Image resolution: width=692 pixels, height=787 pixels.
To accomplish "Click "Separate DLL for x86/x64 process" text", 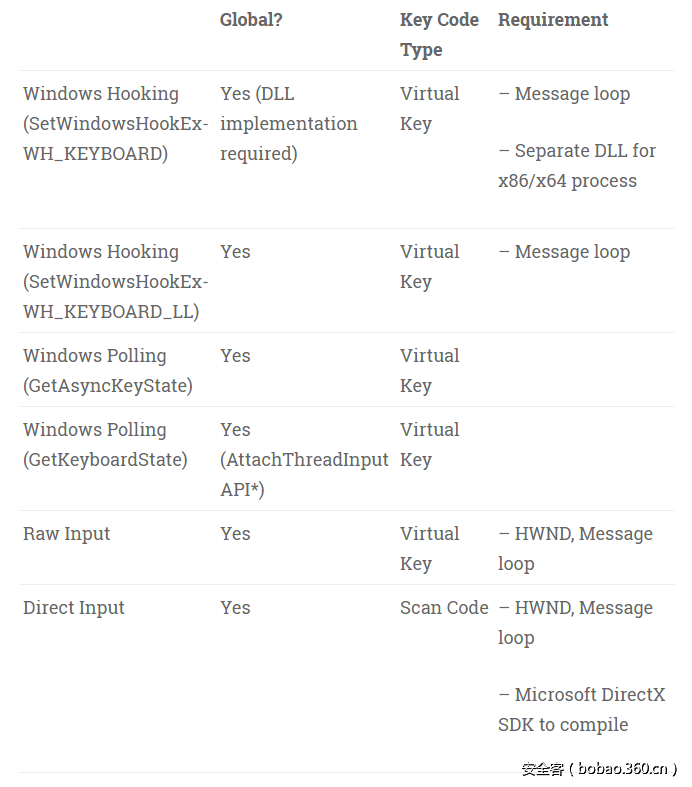I will pyautogui.click(x=577, y=166).
